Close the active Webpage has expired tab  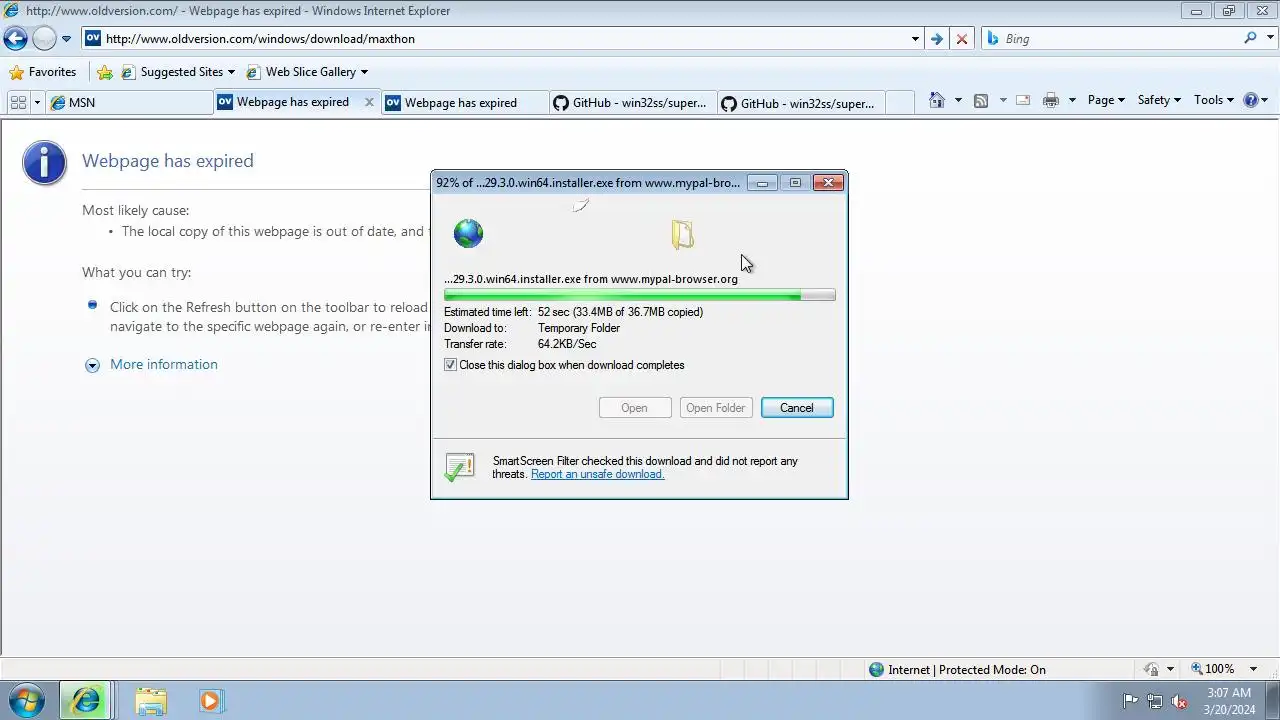tap(369, 102)
